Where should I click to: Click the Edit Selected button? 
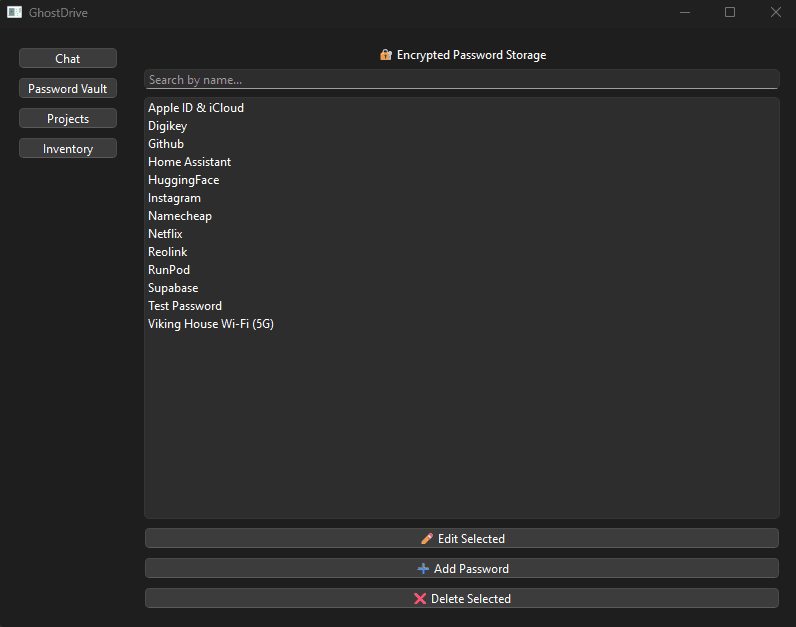pyautogui.click(x=461, y=538)
